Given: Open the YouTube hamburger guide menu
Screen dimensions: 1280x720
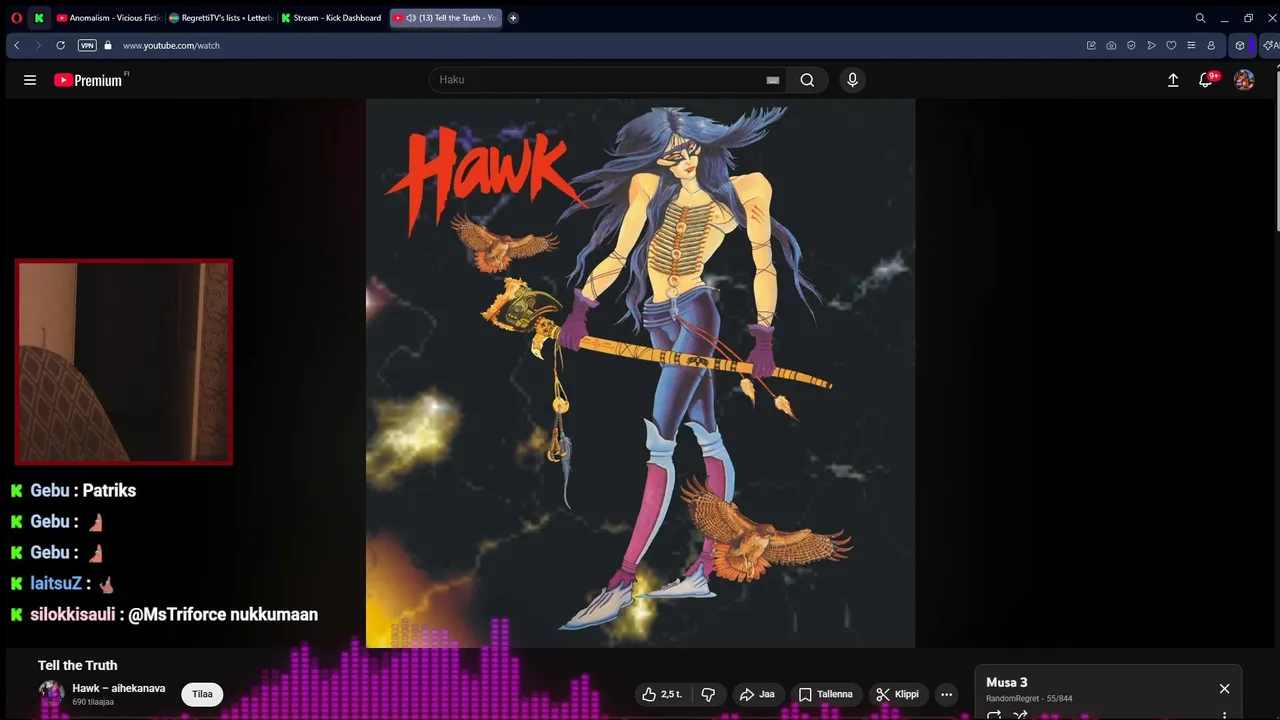Looking at the screenshot, I should click(x=30, y=80).
